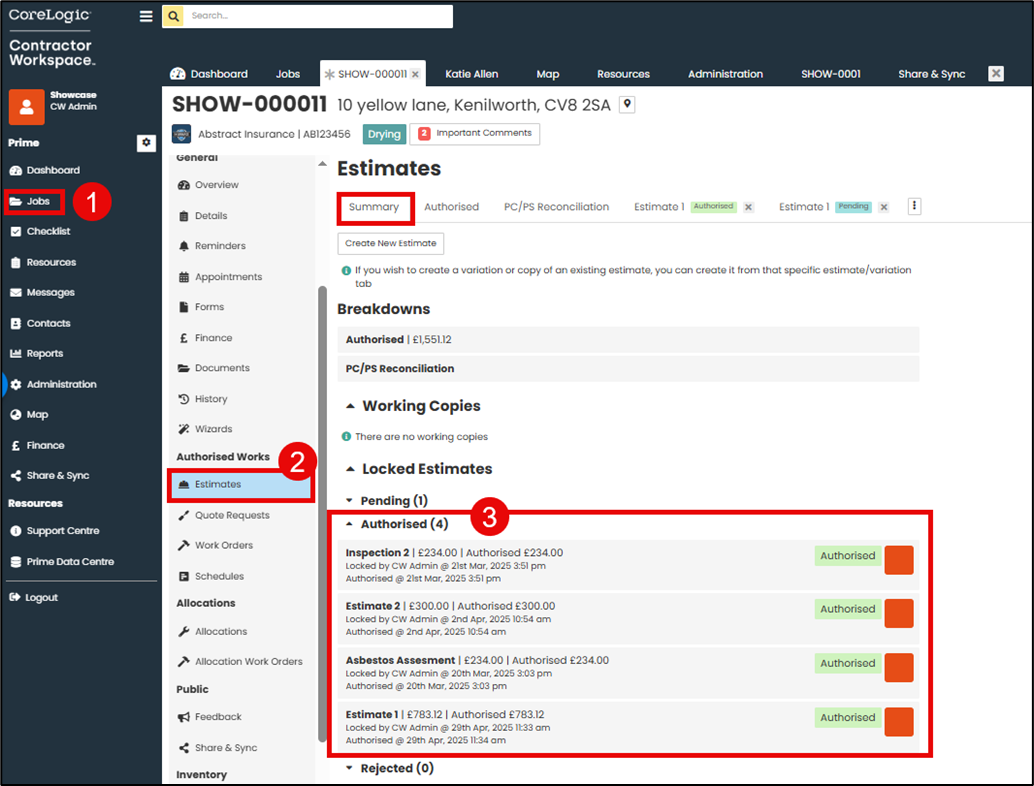Screen dimensions: 1034x786
Task: Click orange button for Asbestos Assesment
Action: pos(899,668)
